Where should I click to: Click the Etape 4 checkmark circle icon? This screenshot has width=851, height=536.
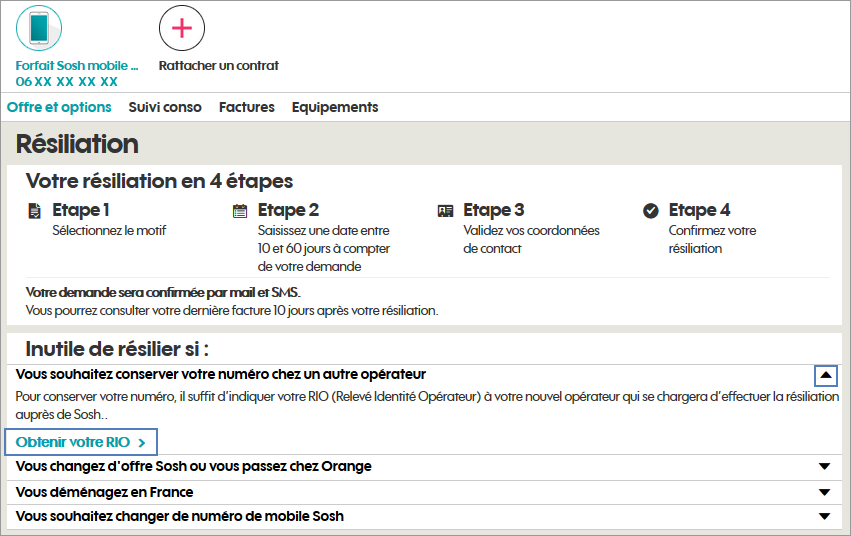click(651, 211)
